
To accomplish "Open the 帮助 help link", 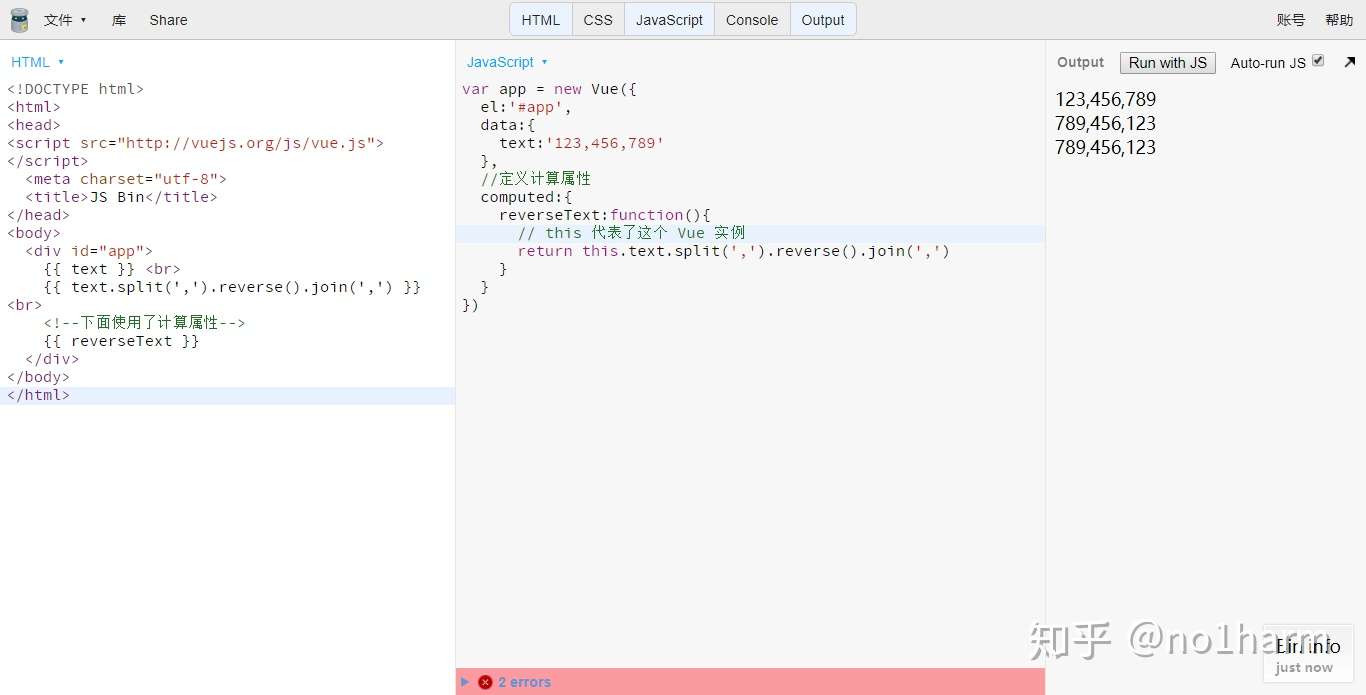I will click(1339, 20).
